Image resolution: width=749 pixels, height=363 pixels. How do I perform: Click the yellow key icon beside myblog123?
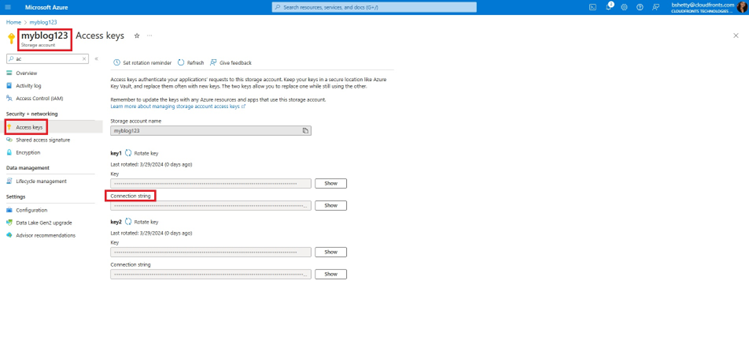tap(11, 38)
